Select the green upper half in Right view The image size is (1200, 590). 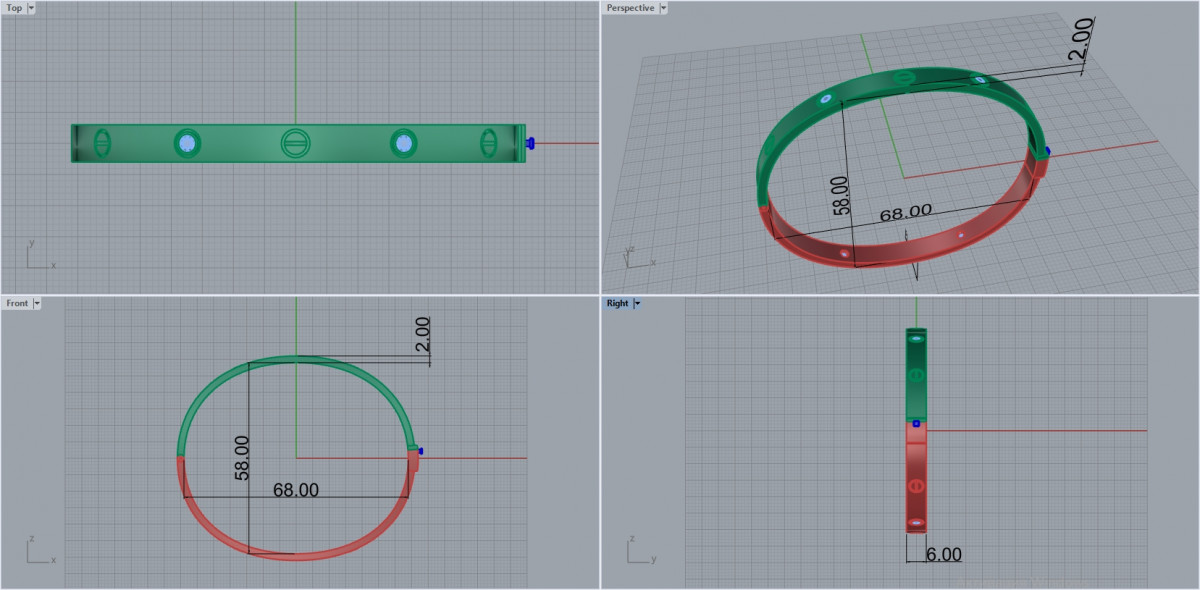(x=917, y=374)
